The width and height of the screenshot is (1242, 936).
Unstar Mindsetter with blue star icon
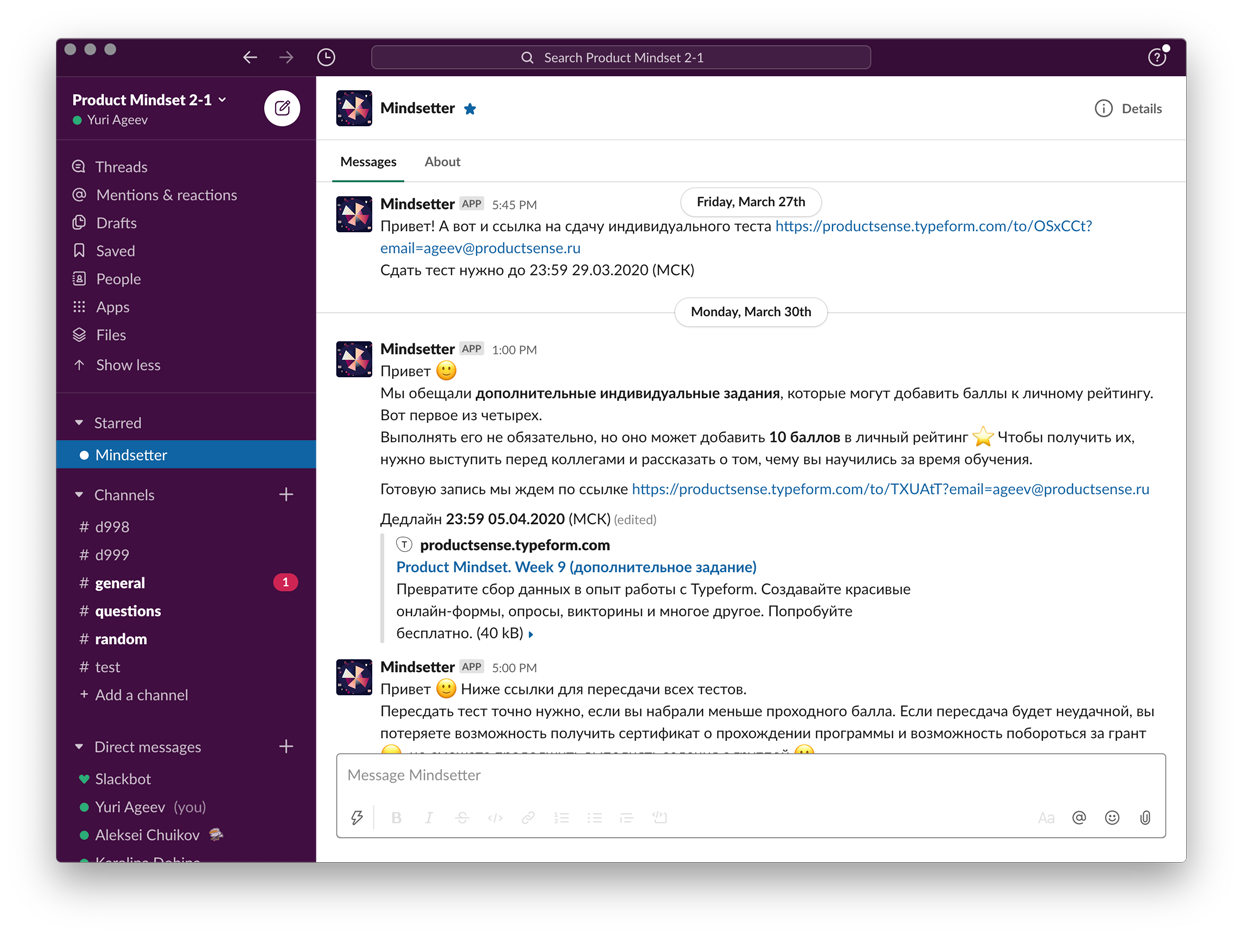click(x=470, y=109)
